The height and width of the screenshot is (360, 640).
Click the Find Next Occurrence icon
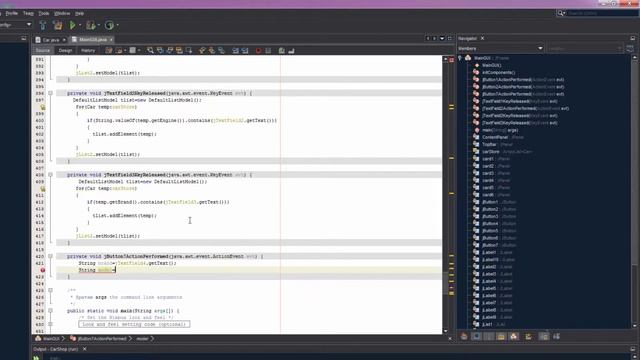(x=169, y=50)
